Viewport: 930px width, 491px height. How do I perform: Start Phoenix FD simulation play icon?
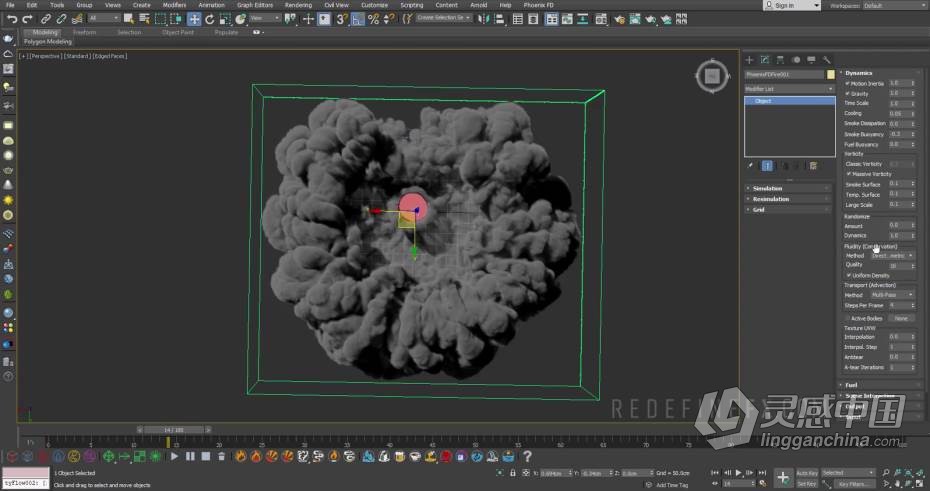point(174,457)
